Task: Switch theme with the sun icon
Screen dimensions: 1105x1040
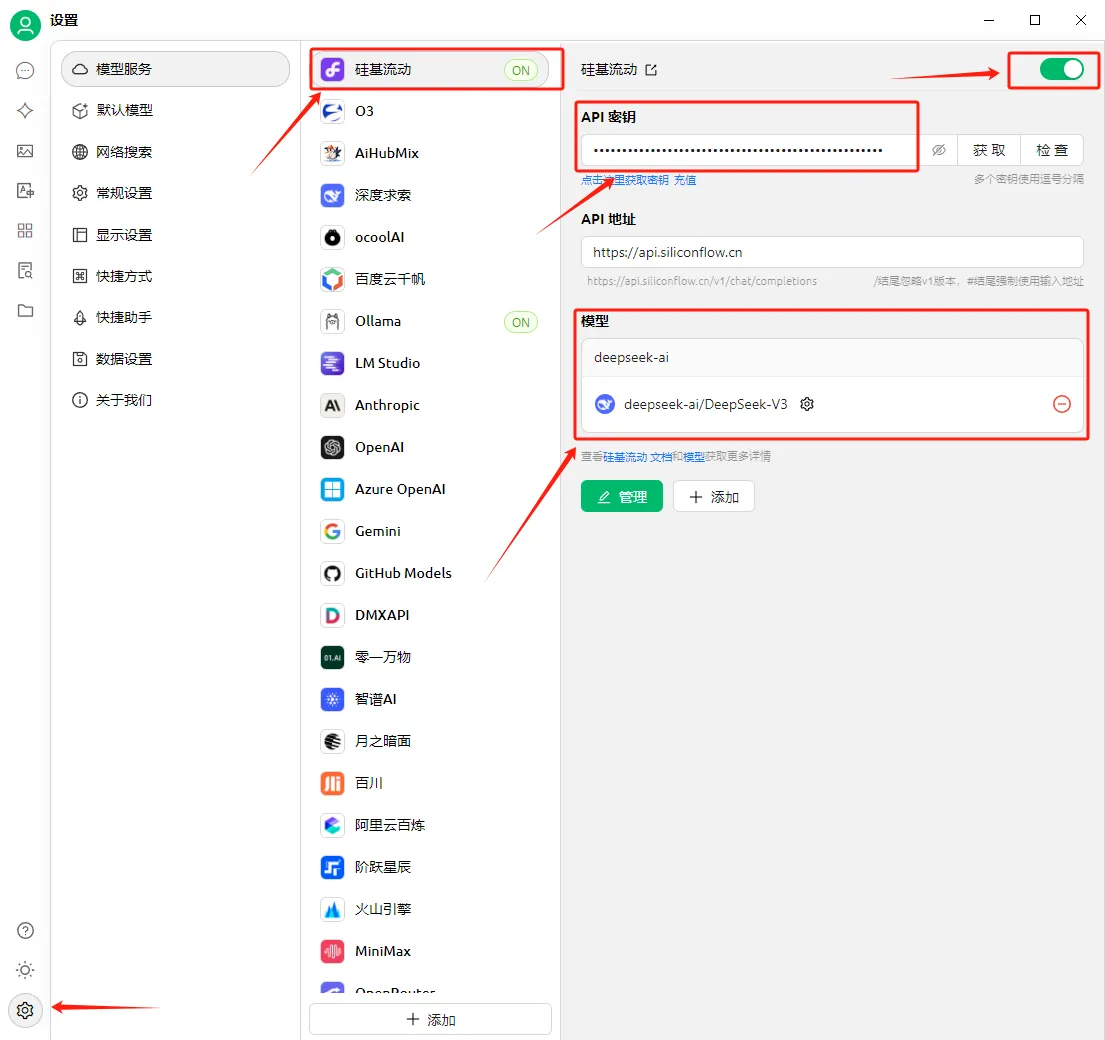Action: (x=25, y=970)
